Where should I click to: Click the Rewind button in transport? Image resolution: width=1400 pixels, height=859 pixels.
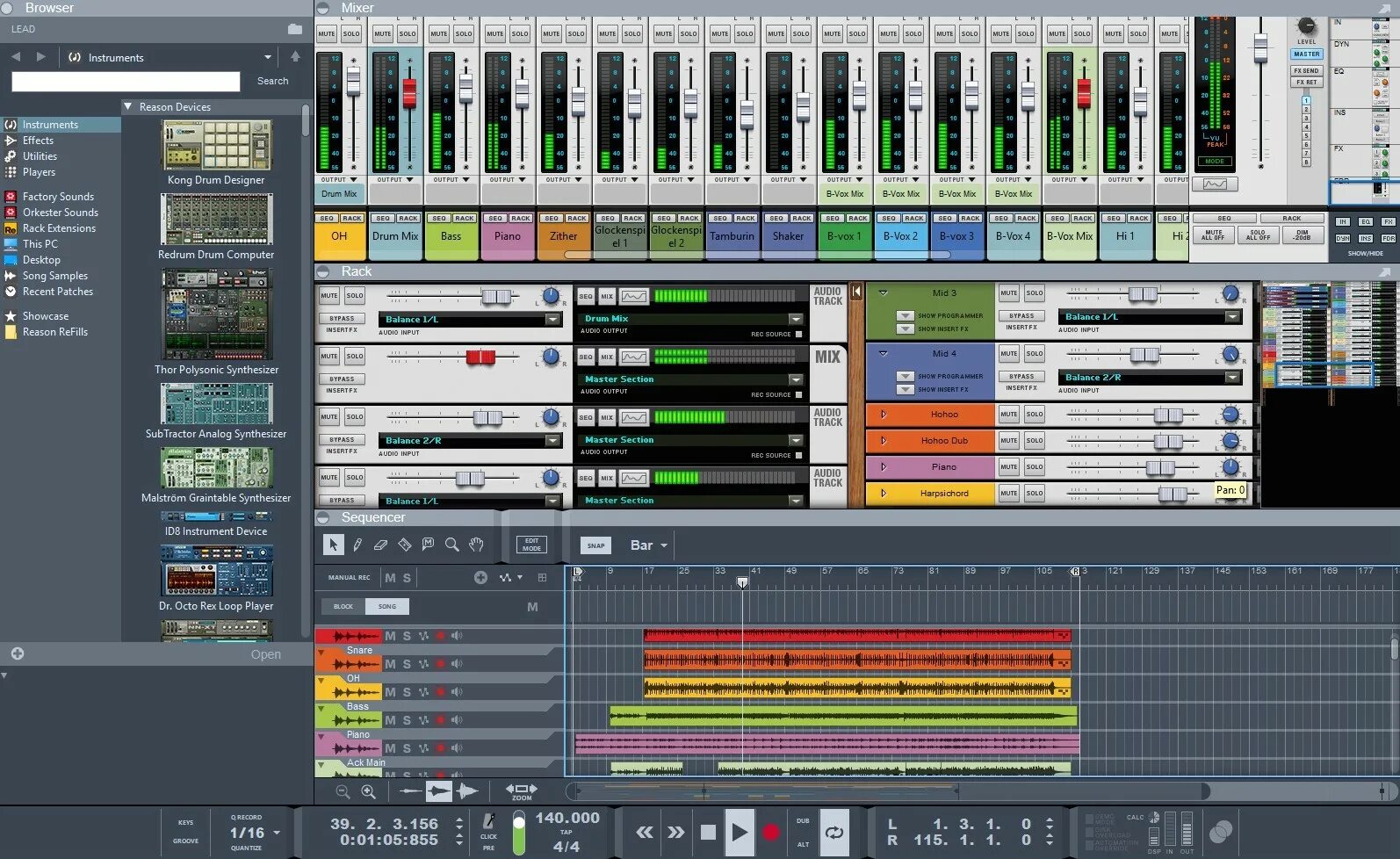645,832
